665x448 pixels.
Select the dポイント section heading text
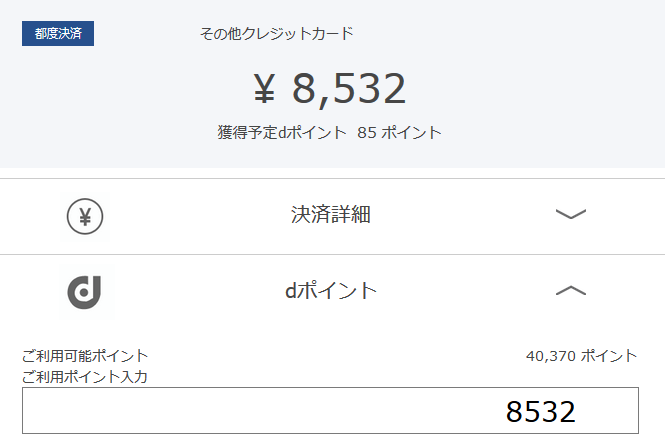click(331, 291)
